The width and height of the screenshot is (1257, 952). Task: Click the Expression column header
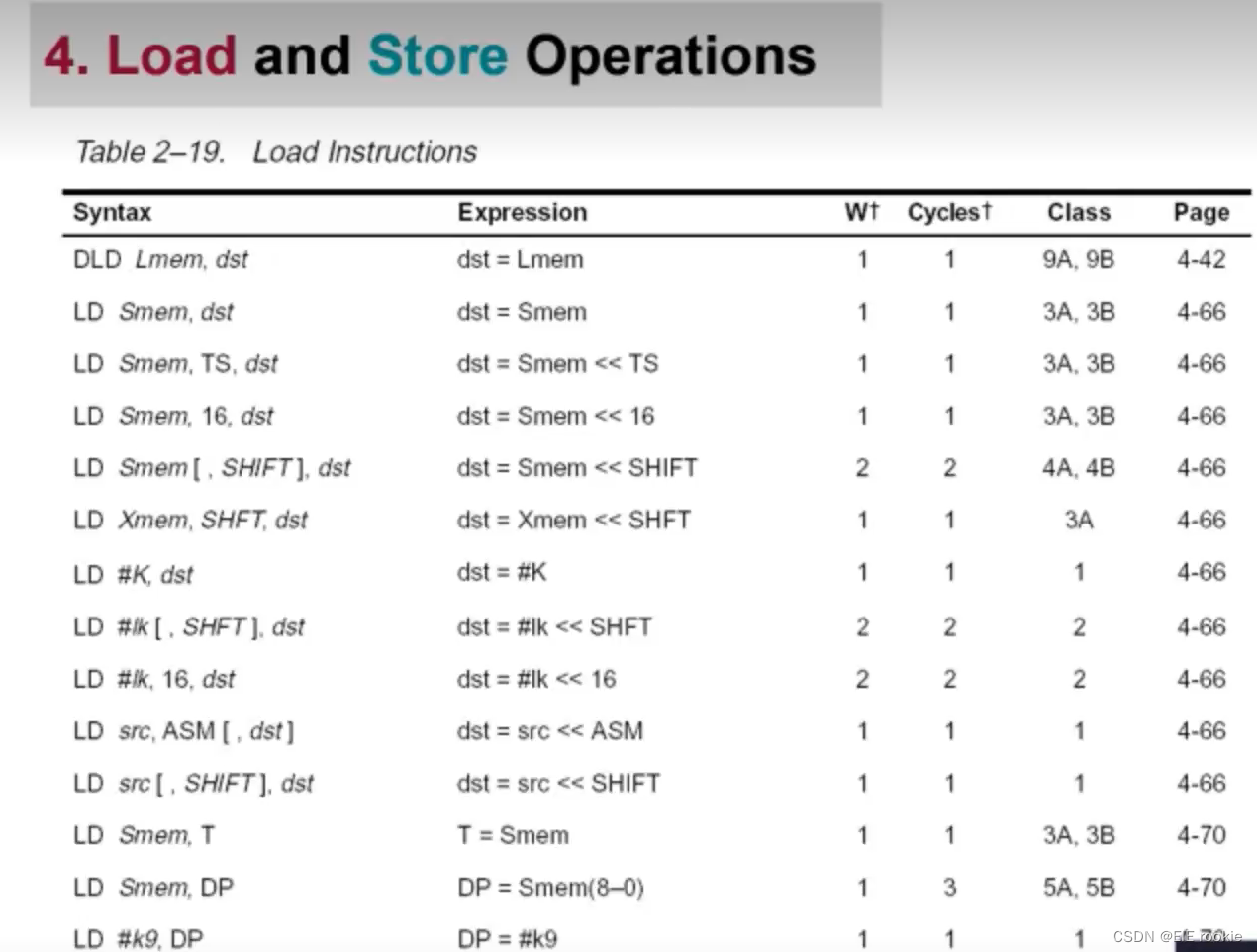click(522, 213)
